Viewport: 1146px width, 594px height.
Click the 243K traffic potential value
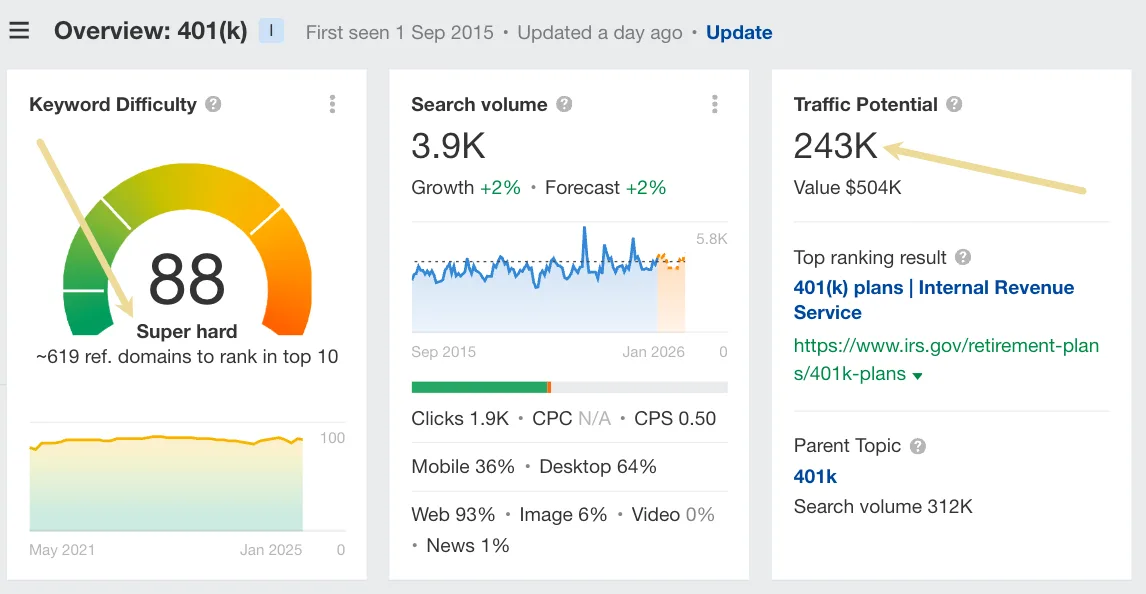[x=835, y=145]
